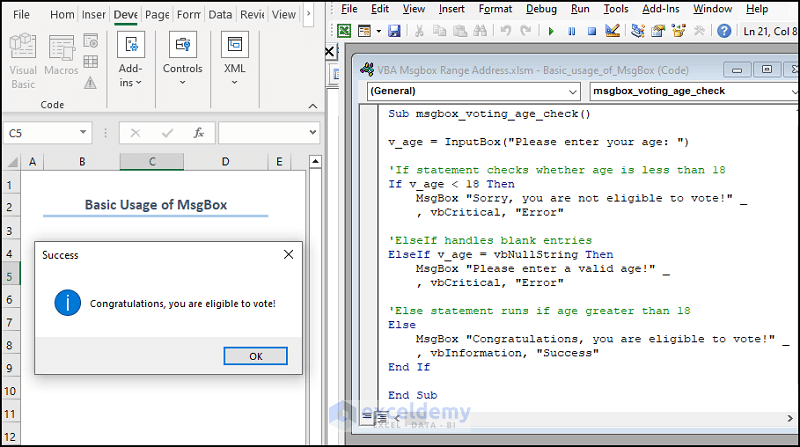This screenshot has width=800, height=447.
Task: Switch to Data ribbon tab
Action: point(220,14)
